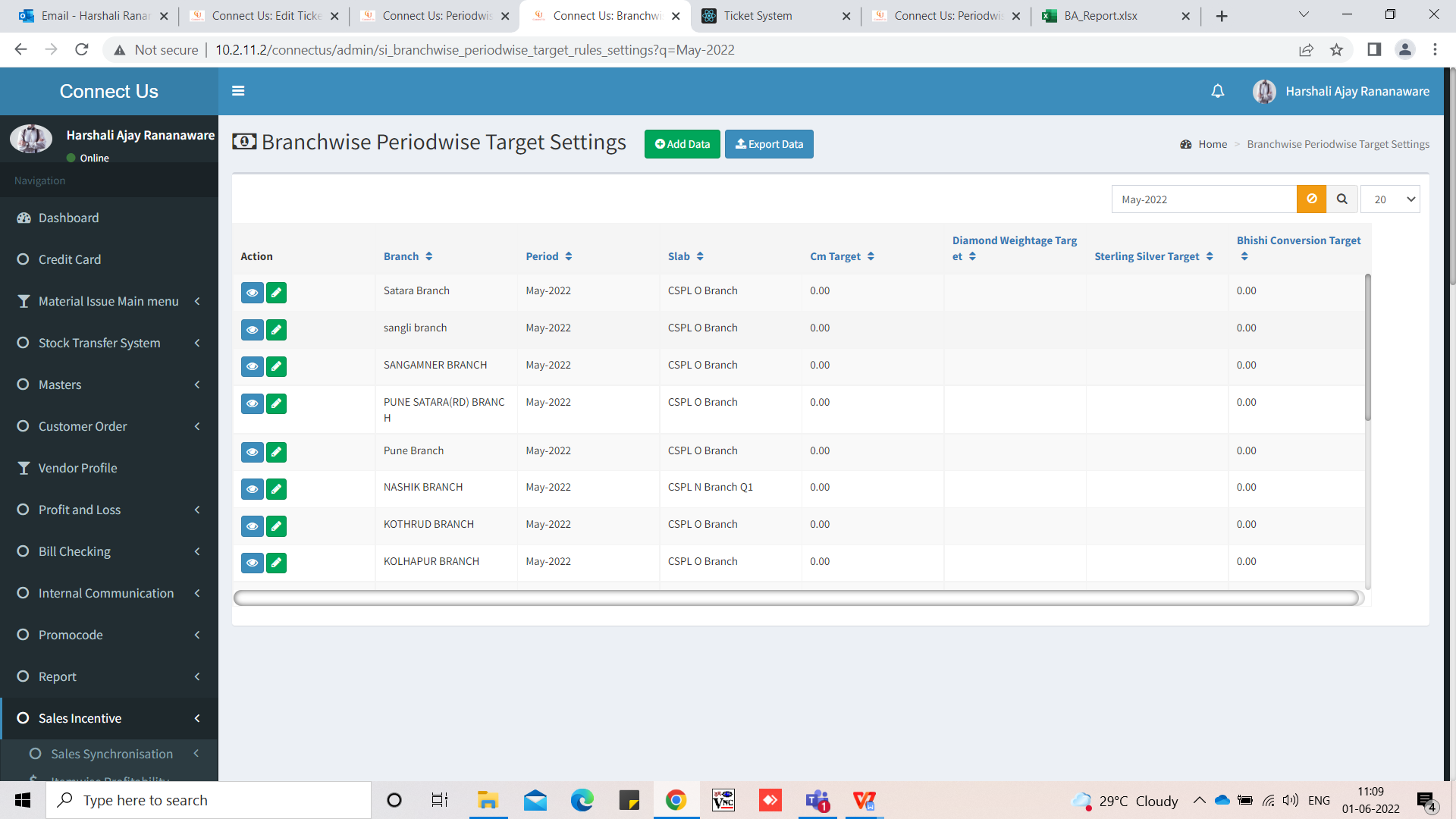Image resolution: width=1456 pixels, height=819 pixels.
Task: View the sangli branch record
Action: tap(253, 330)
